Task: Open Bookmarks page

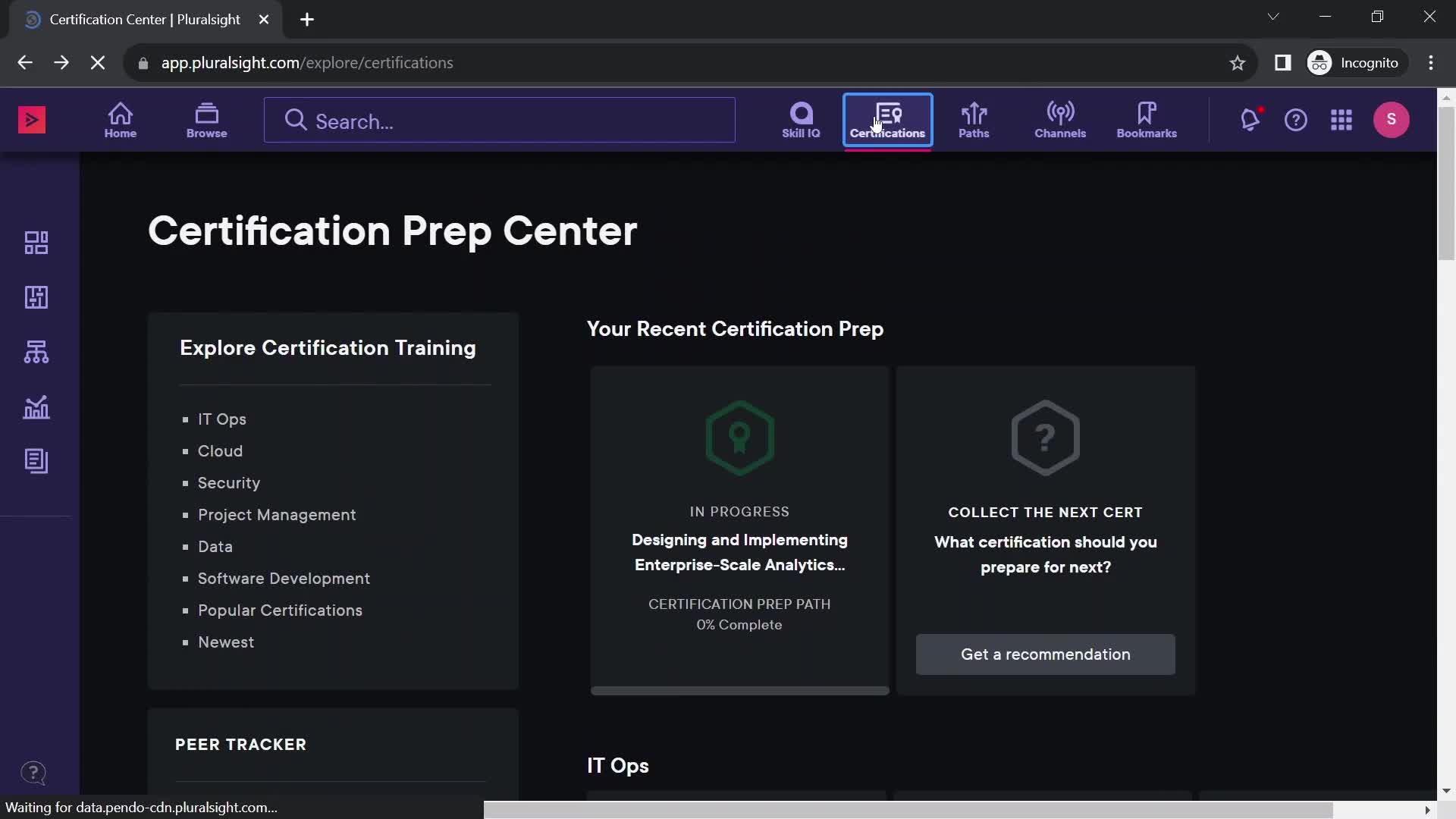Action: [1147, 120]
